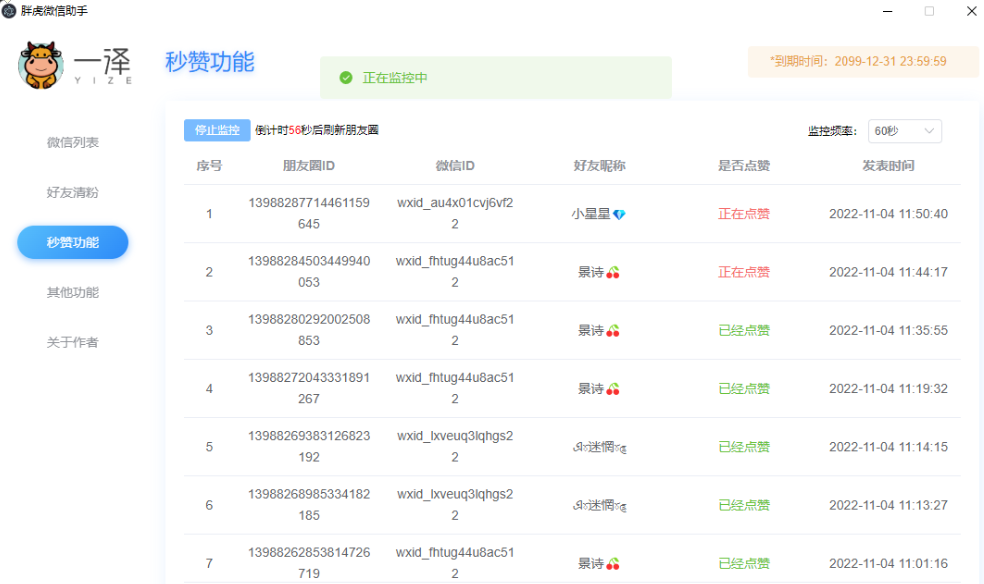Minimize the application window
The height and width of the screenshot is (584, 984).
tap(885, 11)
